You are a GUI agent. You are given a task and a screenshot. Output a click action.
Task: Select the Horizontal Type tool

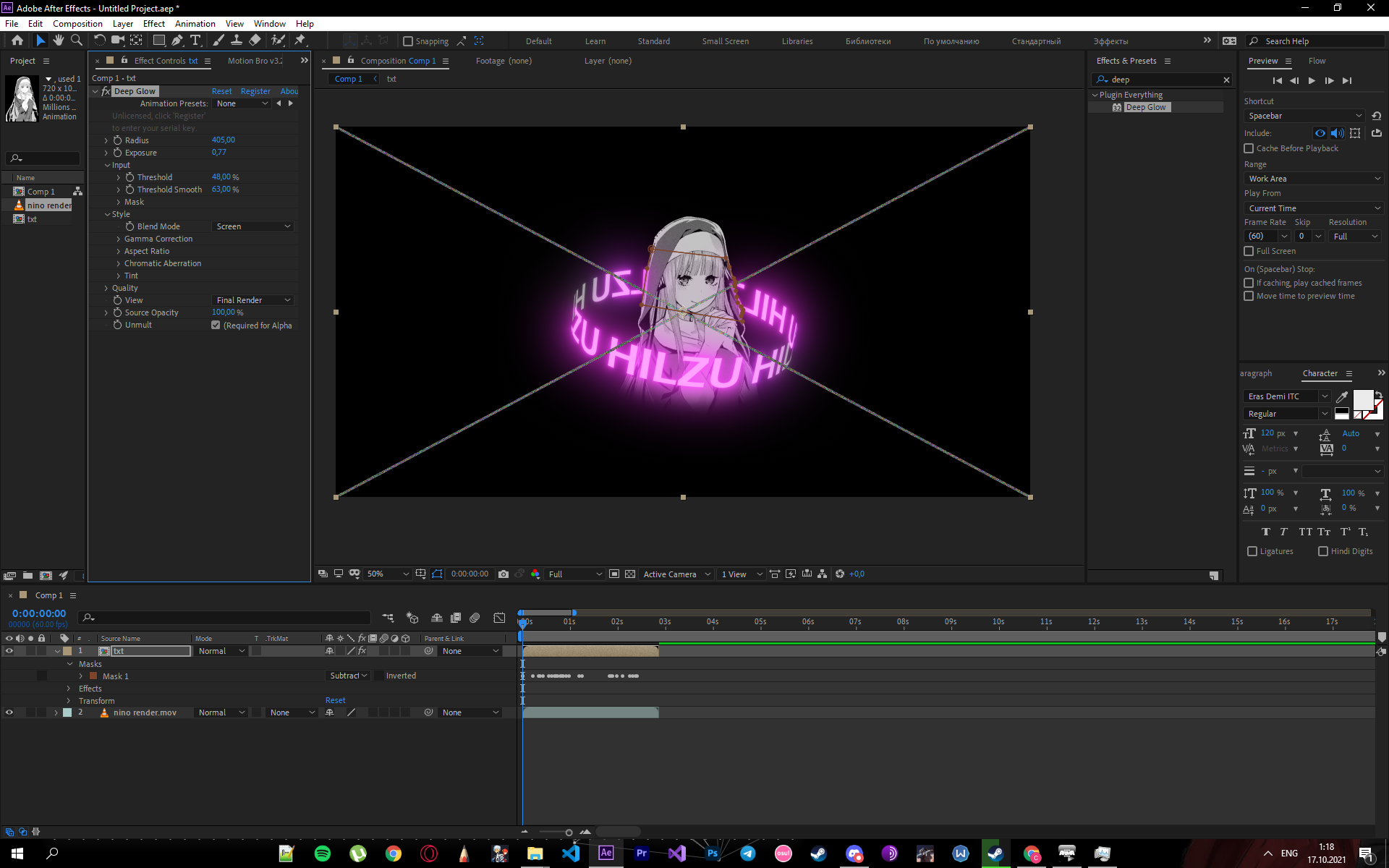pos(195,41)
